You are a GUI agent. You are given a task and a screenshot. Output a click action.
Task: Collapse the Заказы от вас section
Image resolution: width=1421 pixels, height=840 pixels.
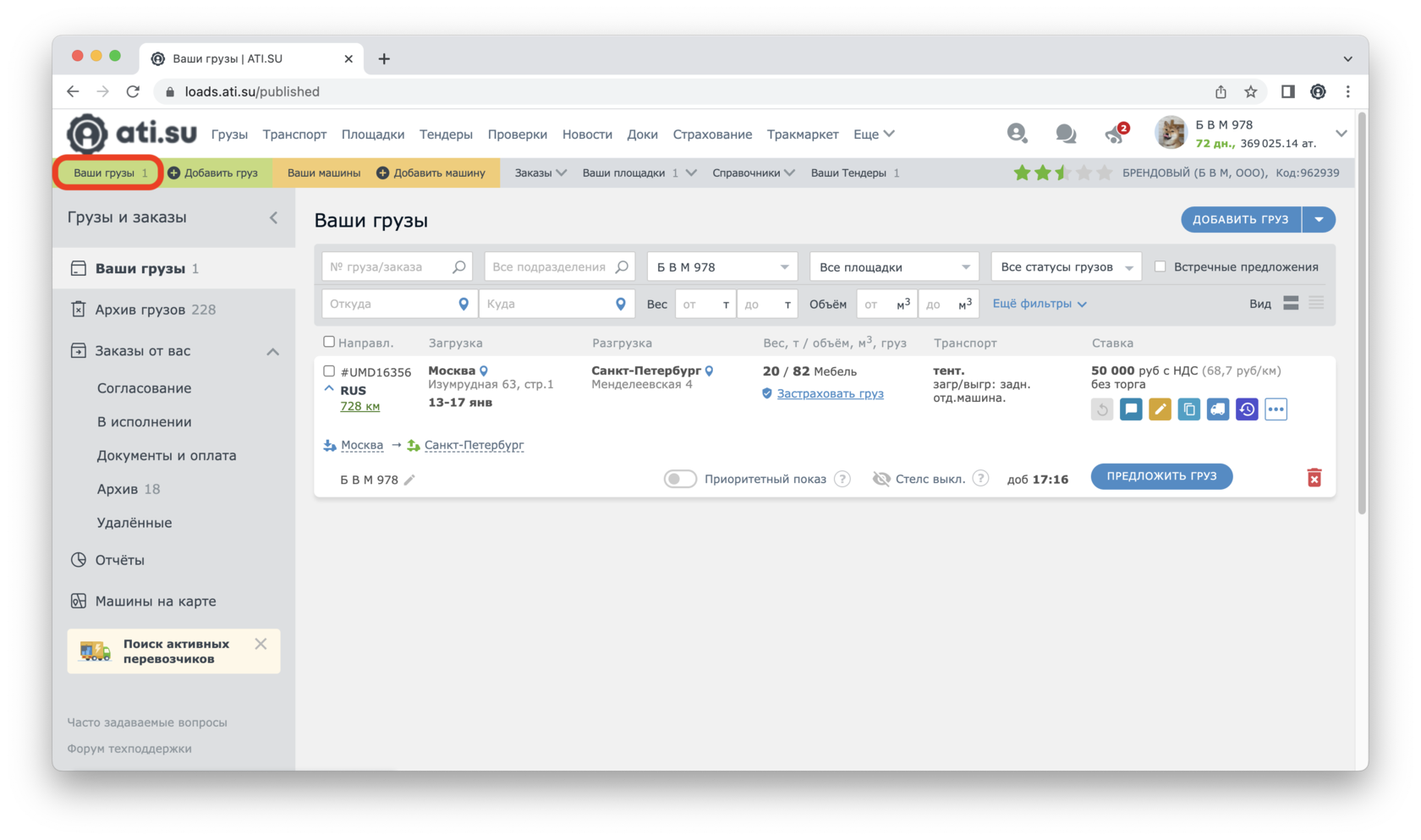(272, 351)
